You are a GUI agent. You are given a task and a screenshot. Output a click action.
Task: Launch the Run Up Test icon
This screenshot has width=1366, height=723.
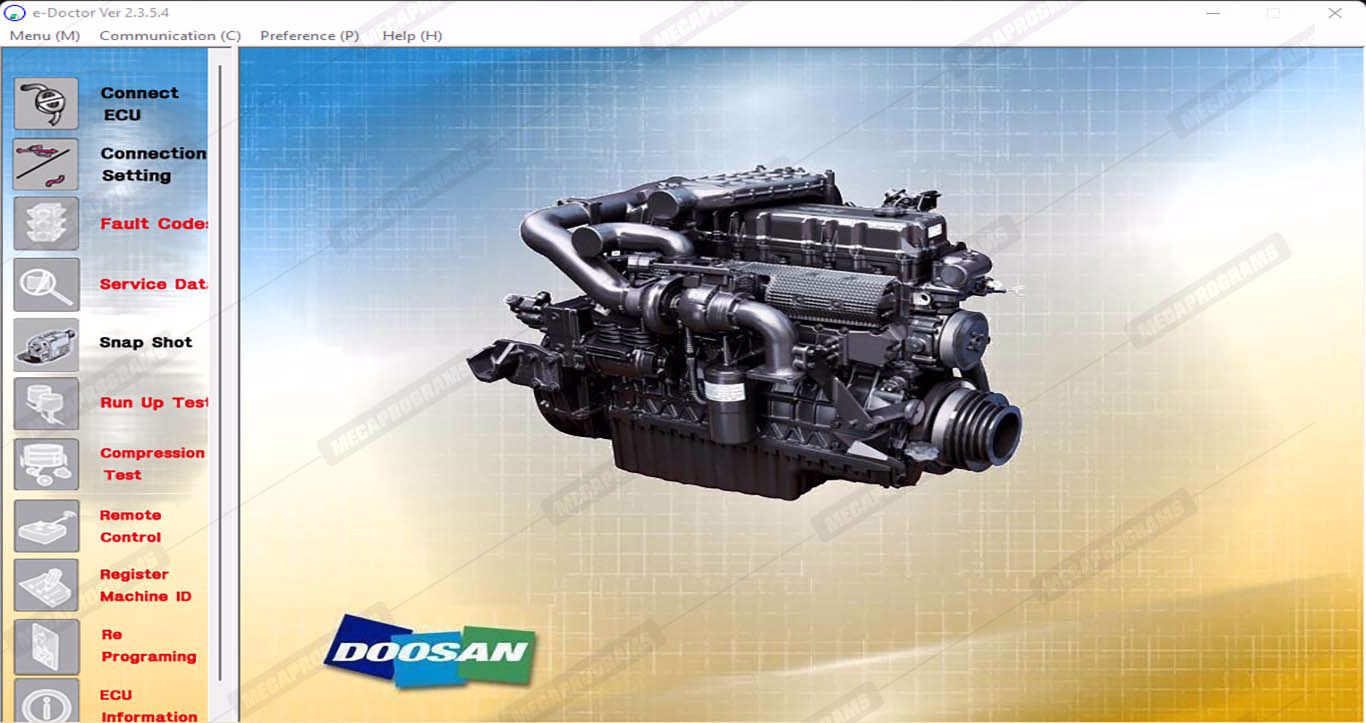tap(46, 404)
